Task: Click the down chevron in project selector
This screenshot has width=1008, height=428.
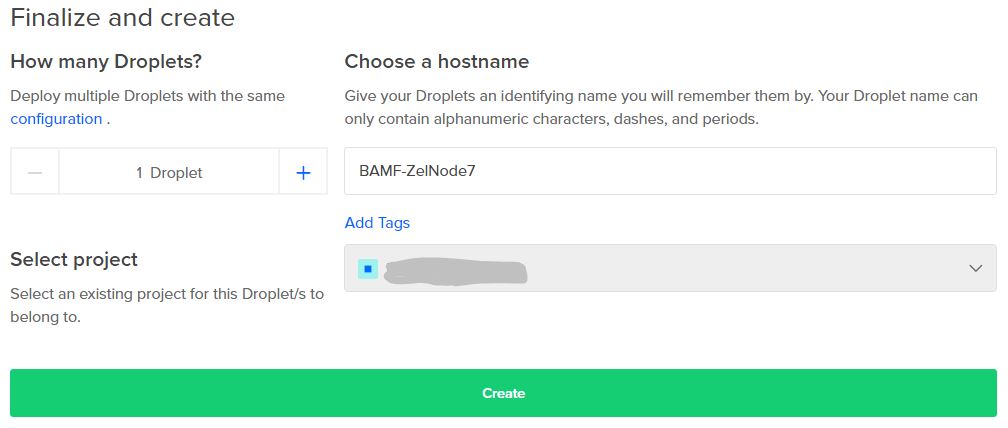Action: coord(975,269)
